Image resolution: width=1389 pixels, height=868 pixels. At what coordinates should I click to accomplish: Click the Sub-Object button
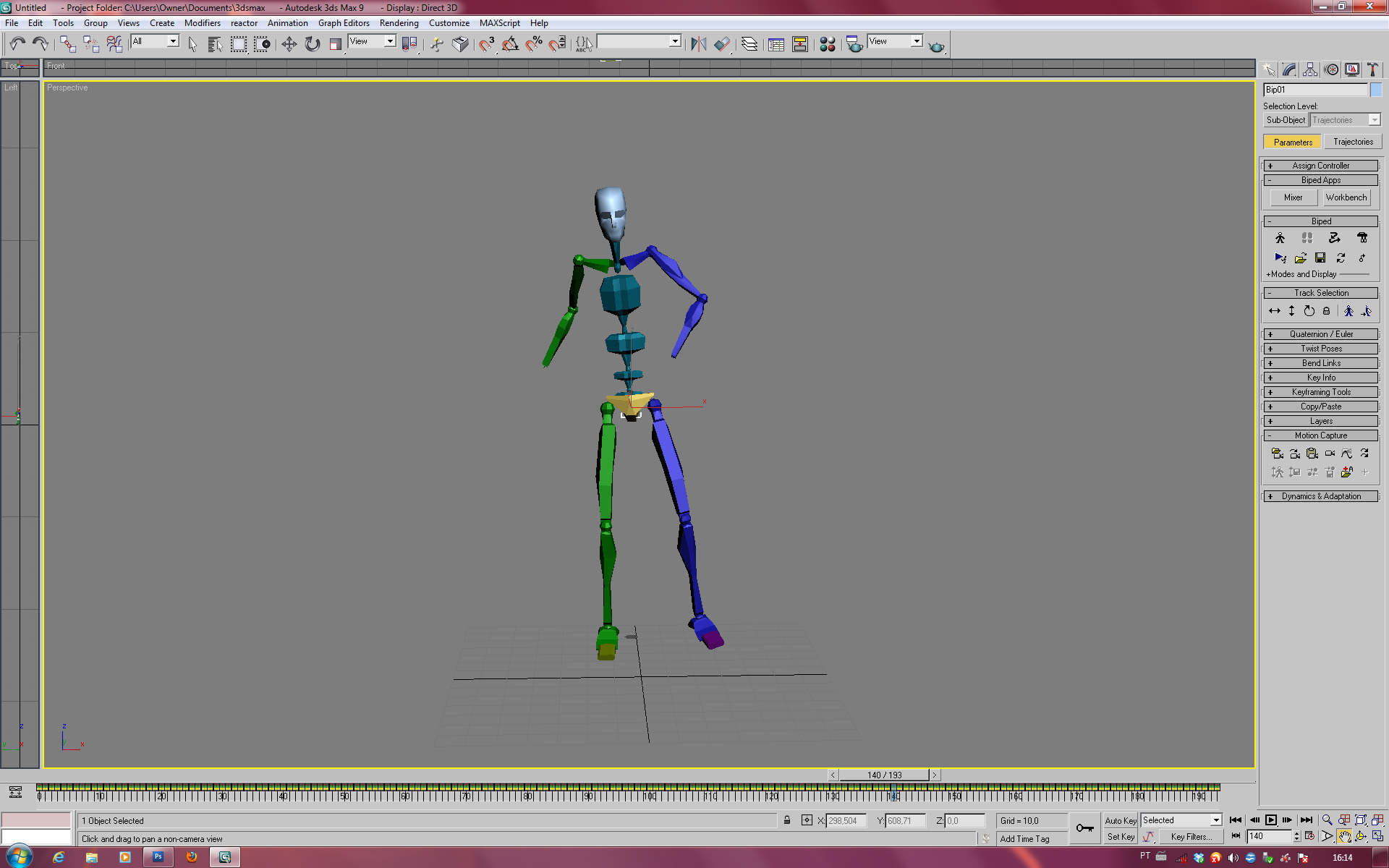tap(1286, 120)
